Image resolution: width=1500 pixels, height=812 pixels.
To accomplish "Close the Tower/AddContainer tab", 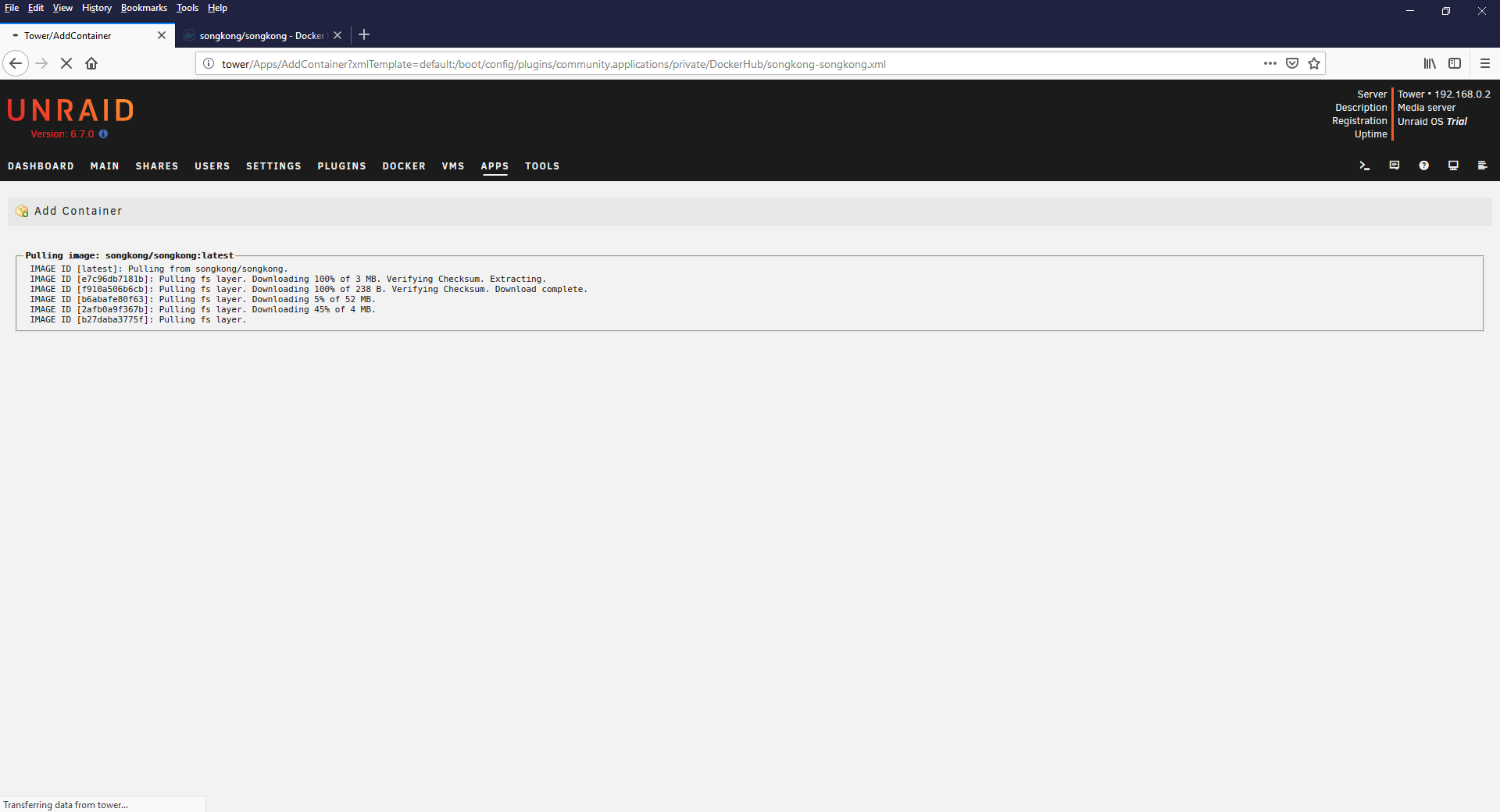I will pos(162,35).
